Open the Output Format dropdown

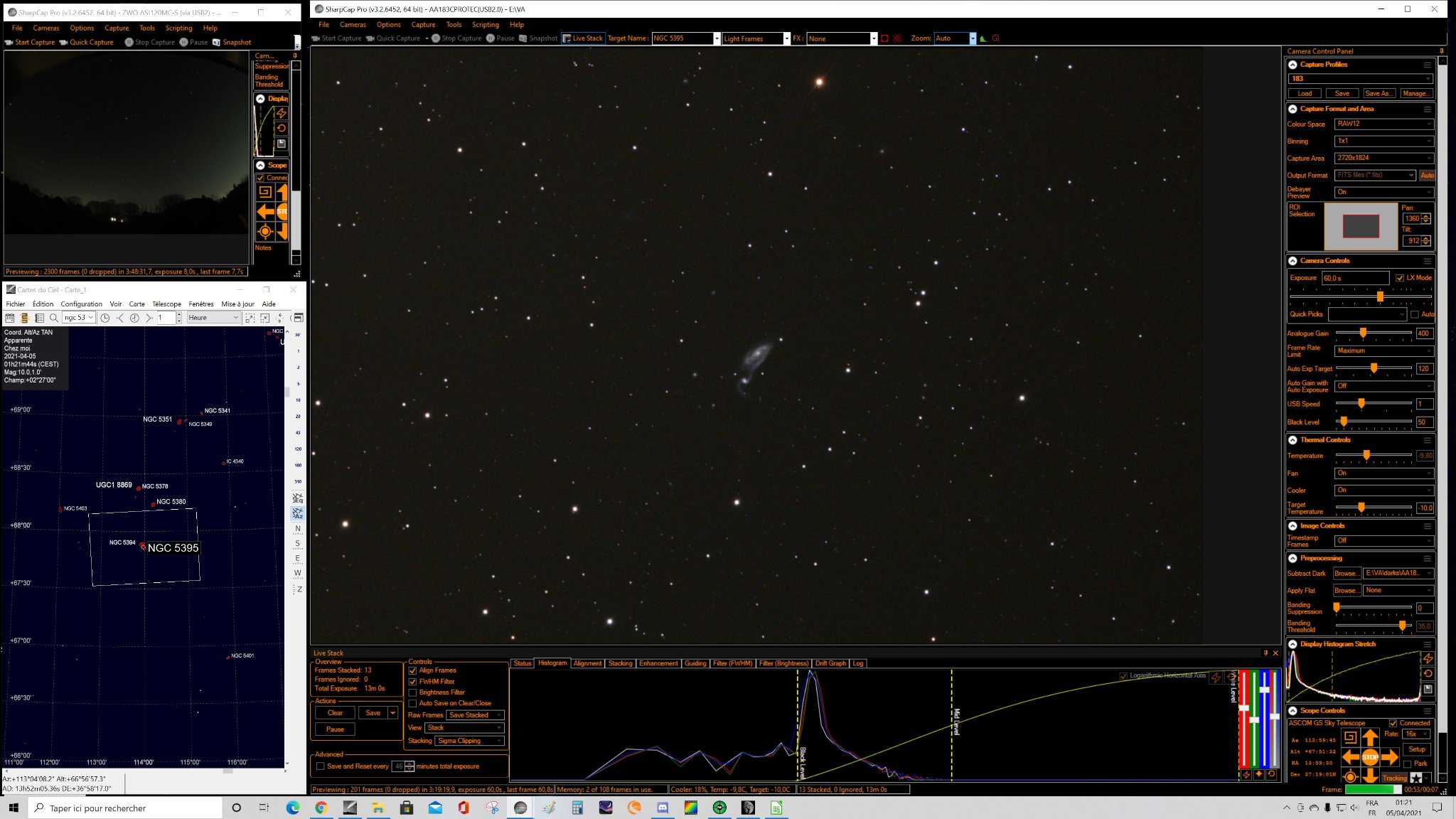click(1375, 175)
